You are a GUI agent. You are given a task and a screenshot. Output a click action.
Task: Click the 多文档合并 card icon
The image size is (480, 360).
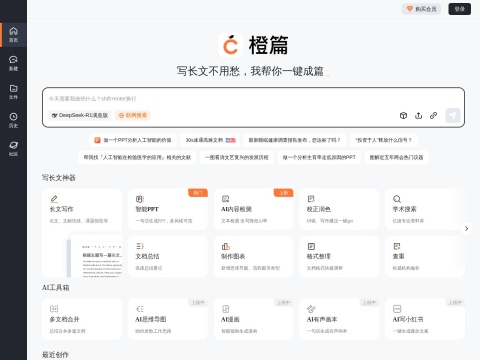54,309
